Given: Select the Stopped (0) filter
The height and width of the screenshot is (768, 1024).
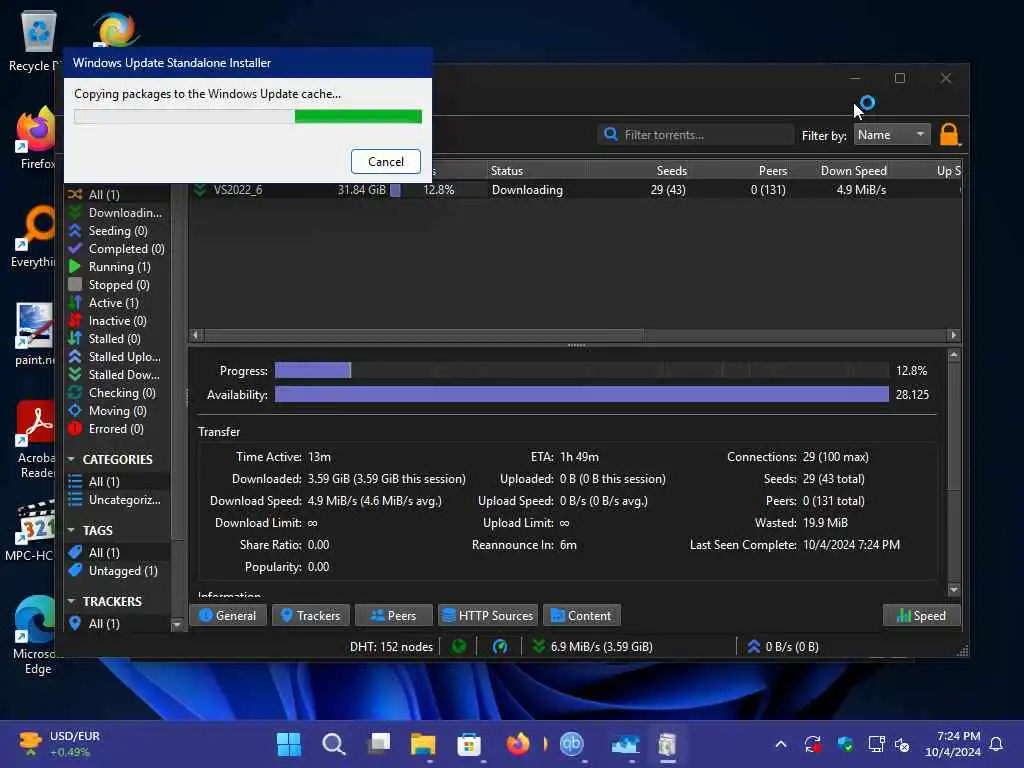Looking at the screenshot, I should pyautogui.click(x=117, y=285).
